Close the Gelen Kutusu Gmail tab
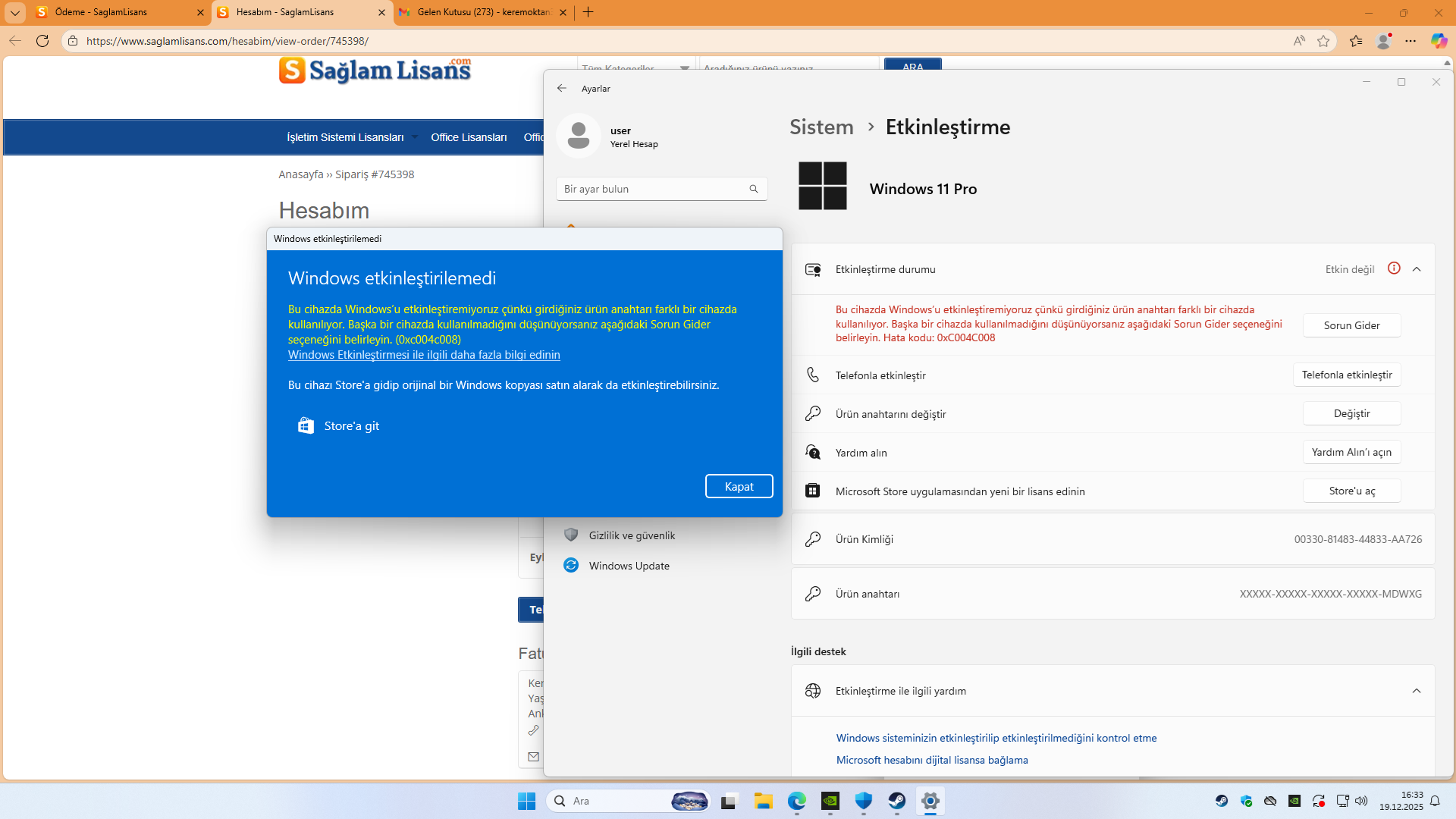The height and width of the screenshot is (819, 1456). [x=563, y=12]
